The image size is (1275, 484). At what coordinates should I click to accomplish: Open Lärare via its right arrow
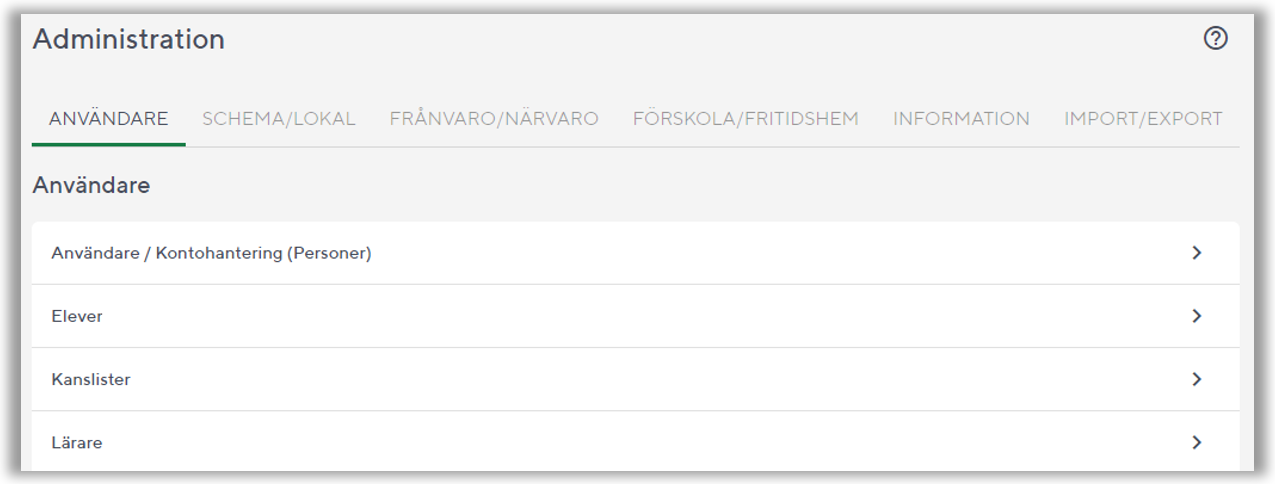[1196, 442]
